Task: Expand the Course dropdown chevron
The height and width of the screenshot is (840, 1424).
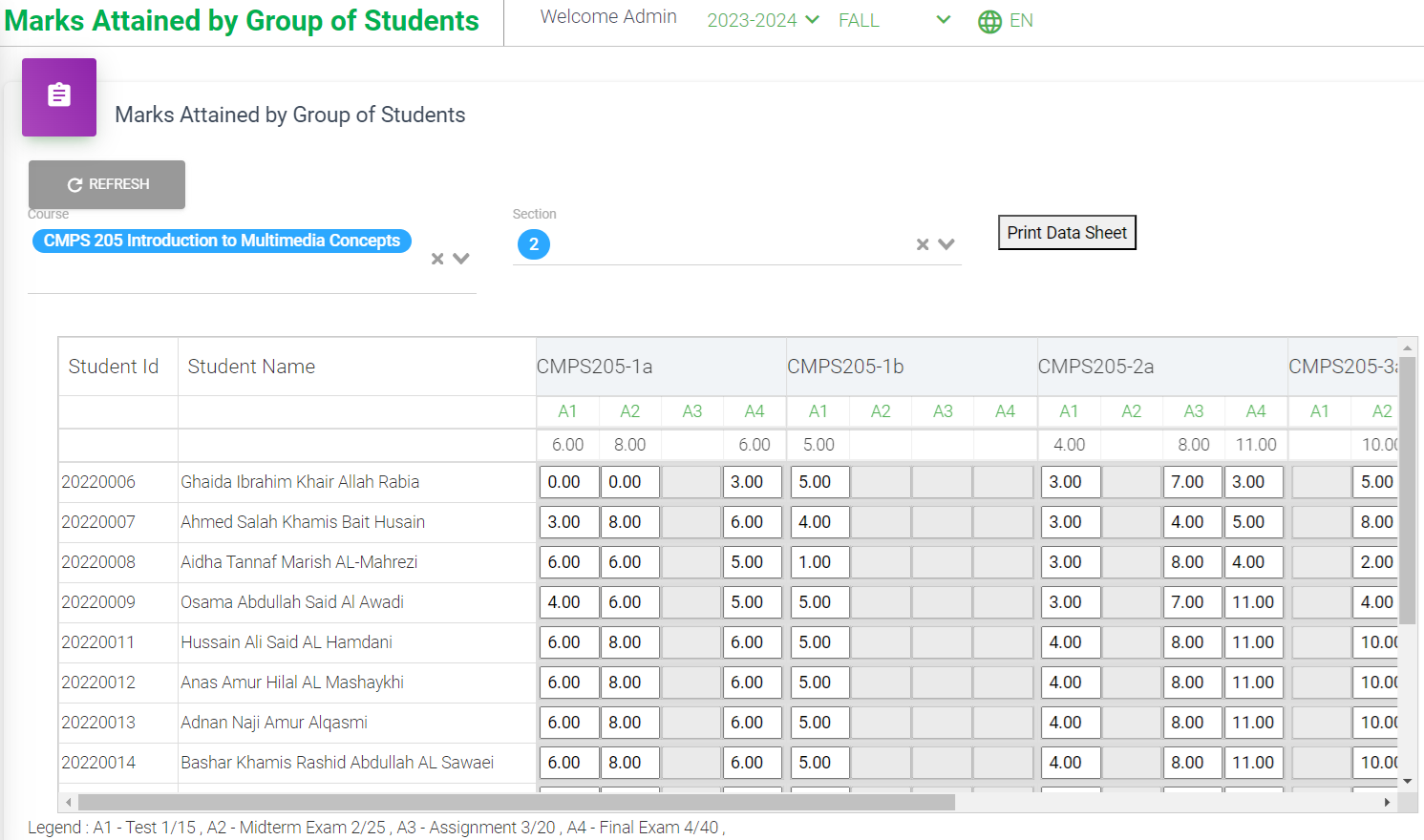Action: [x=461, y=259]
